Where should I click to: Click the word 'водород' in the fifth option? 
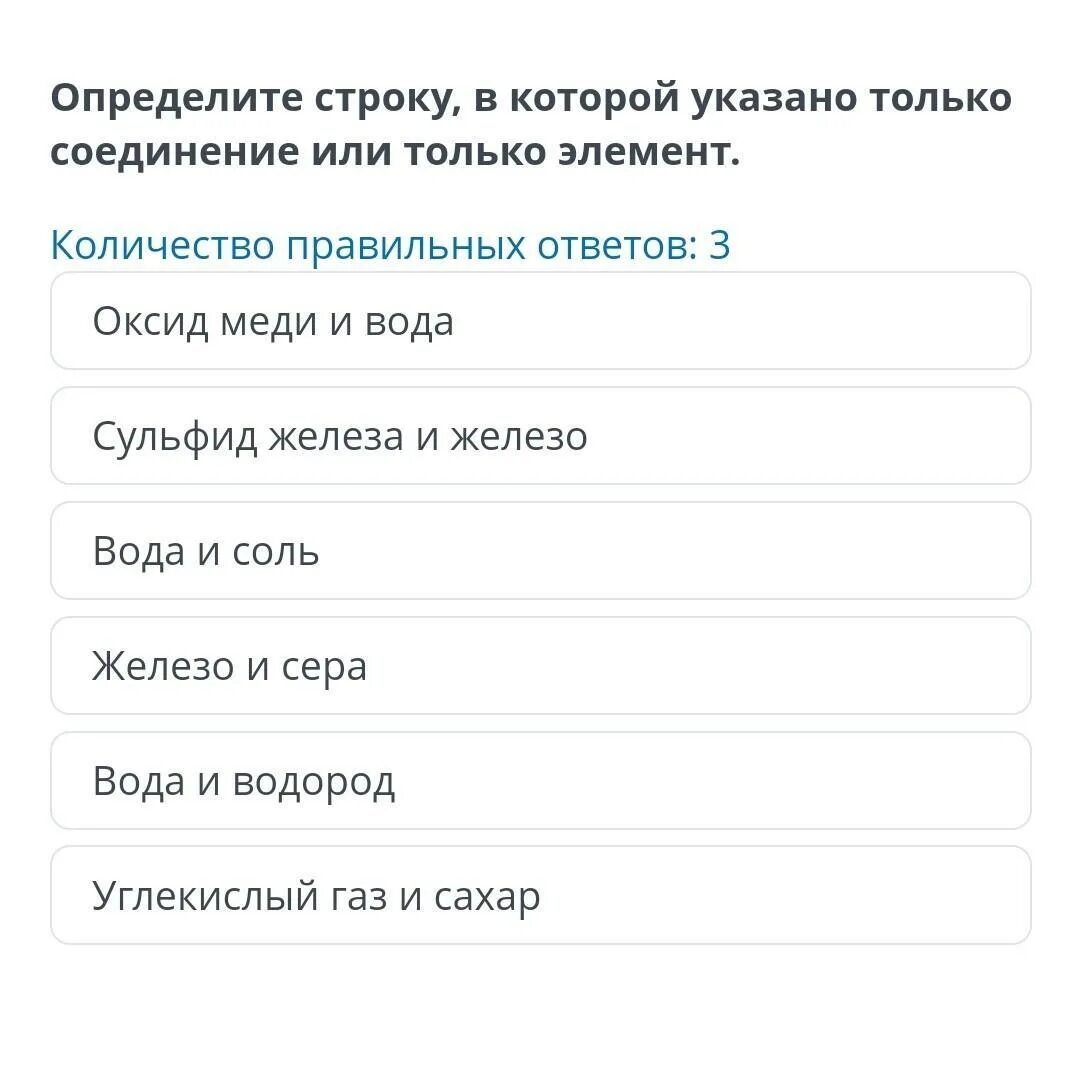[313, 784]
